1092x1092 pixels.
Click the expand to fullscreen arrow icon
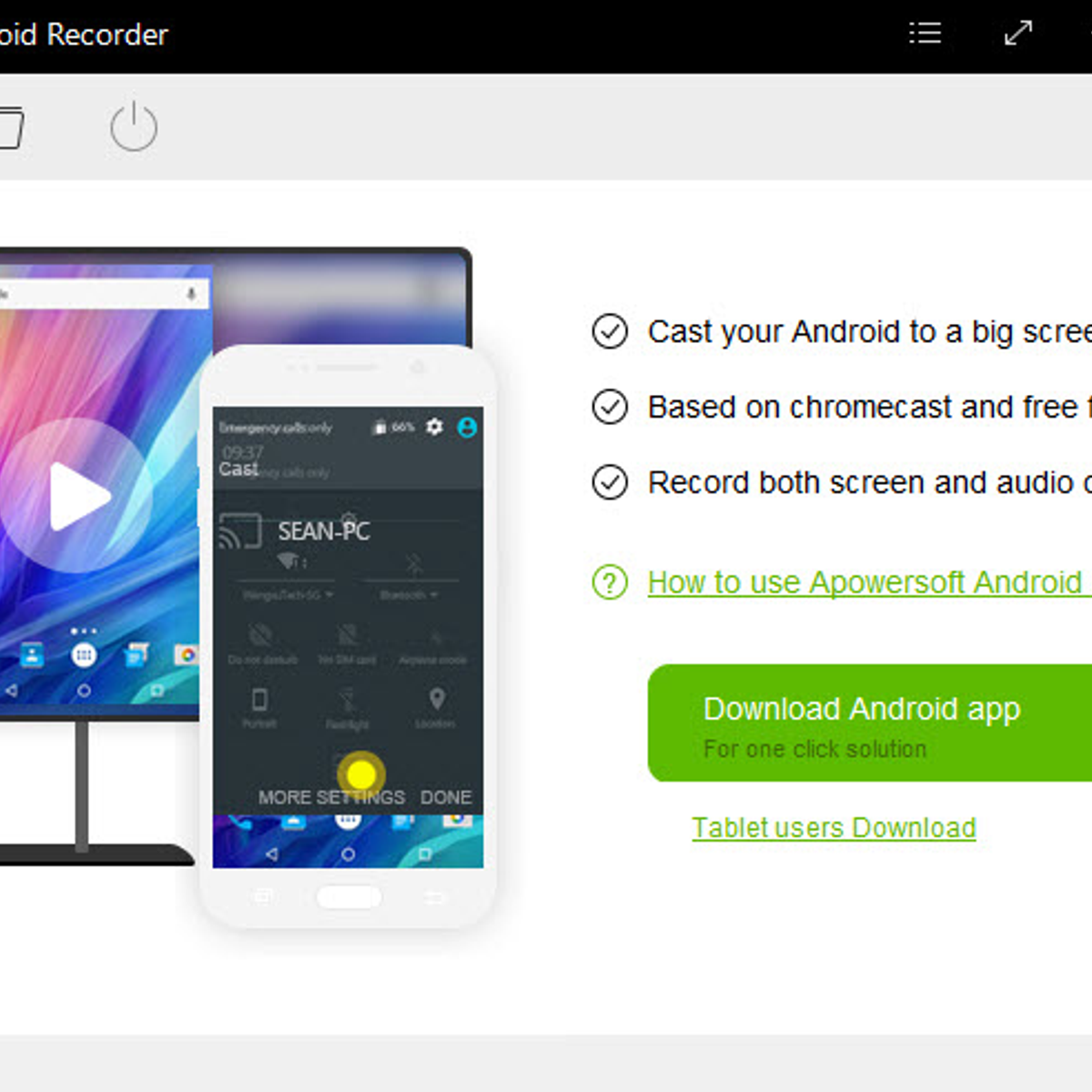pos(1017,34)
